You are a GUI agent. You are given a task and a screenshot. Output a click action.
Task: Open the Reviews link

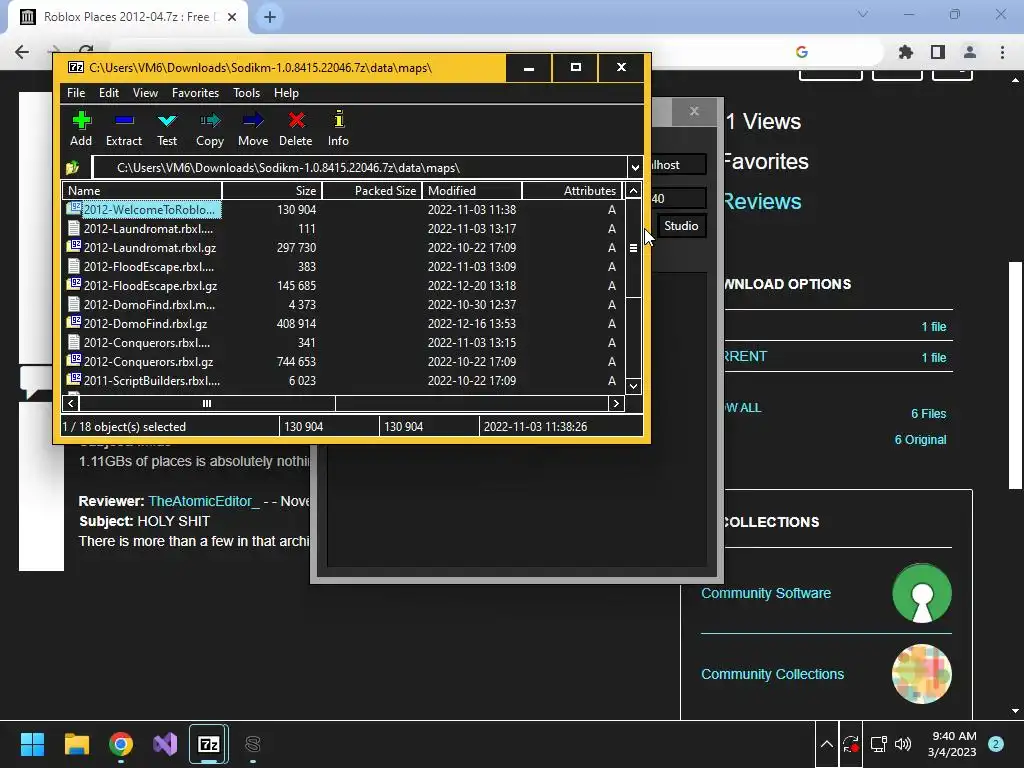[762, 202]
